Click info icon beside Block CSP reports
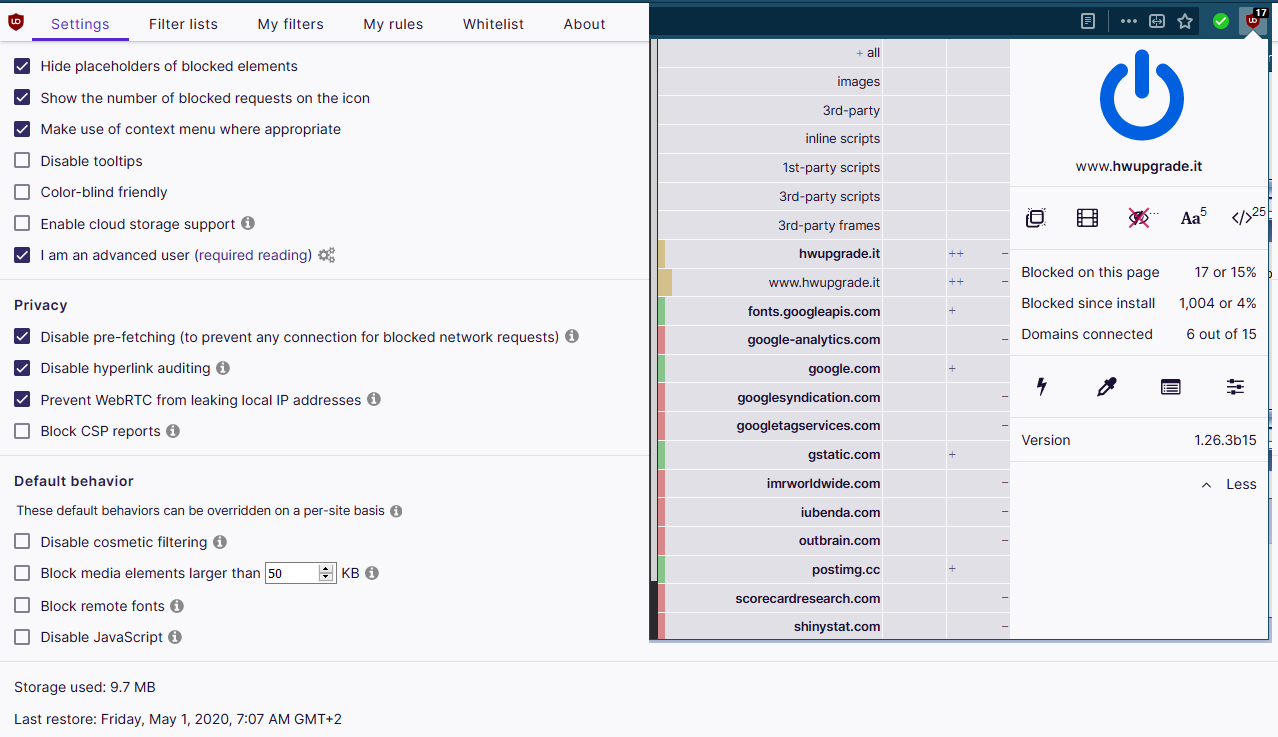 tap(173, 431)
